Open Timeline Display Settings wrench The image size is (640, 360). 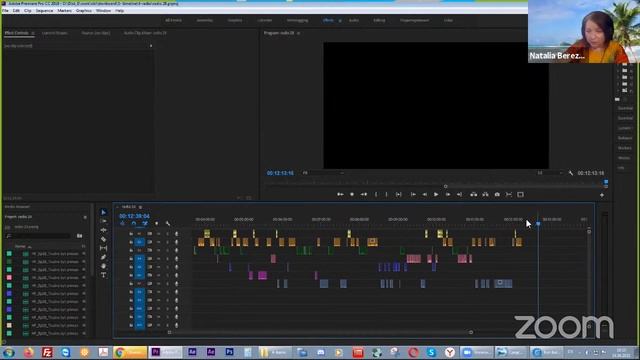click(168, 224)
